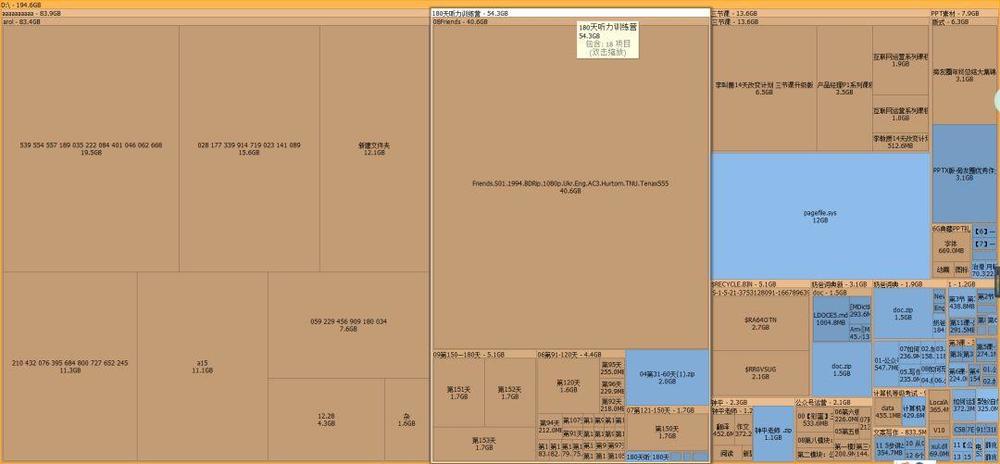1000x464 pixels.
Task: Select the 04第31-60天(1).zip file block
Action: [667, 377]
